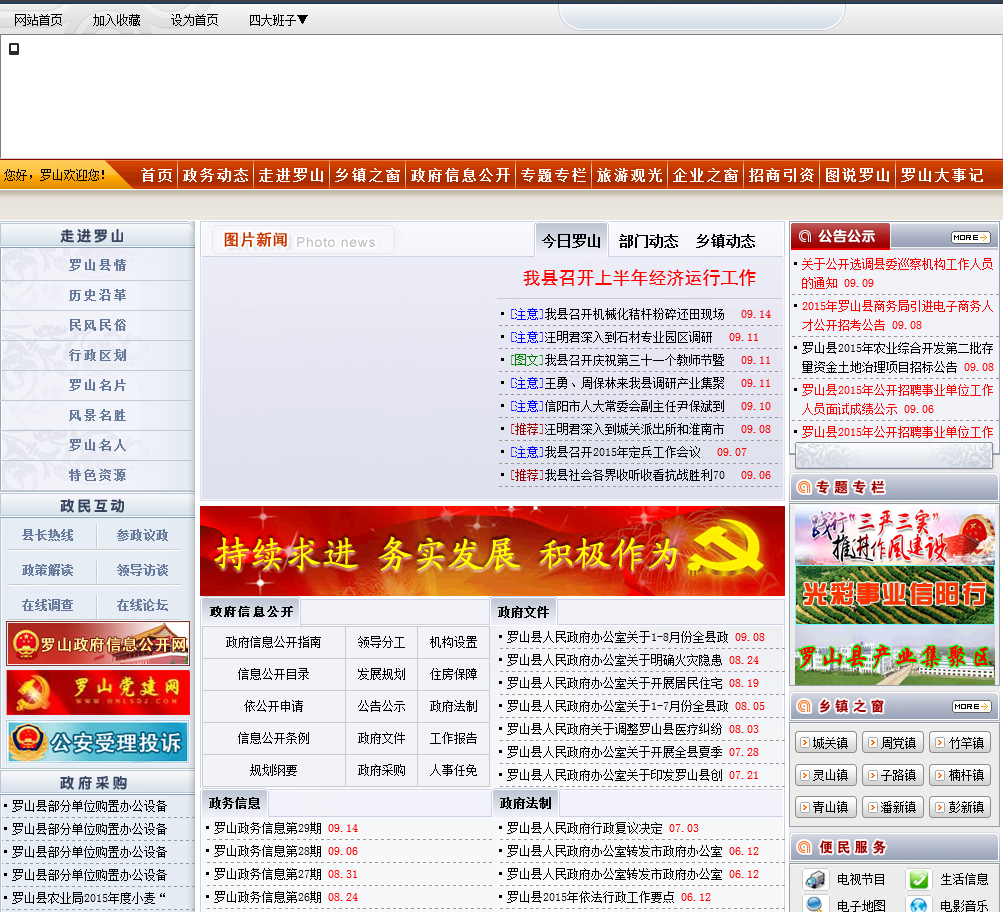Click the green phone 生活信息 icon
Viewport: 1003px width, 912px height.
[x=918, y=879]
